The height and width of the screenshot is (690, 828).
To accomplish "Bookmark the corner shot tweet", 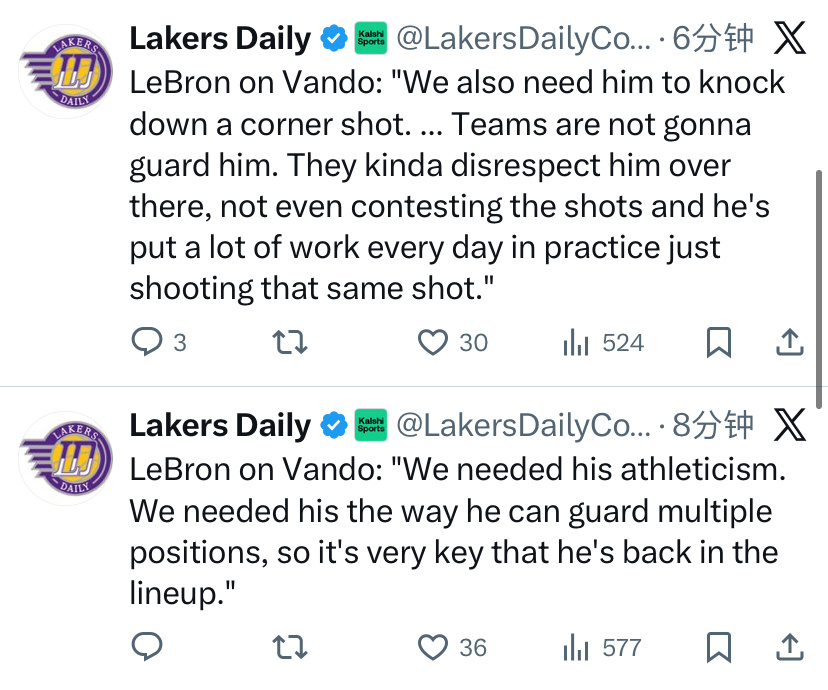I will pos(718,343).
